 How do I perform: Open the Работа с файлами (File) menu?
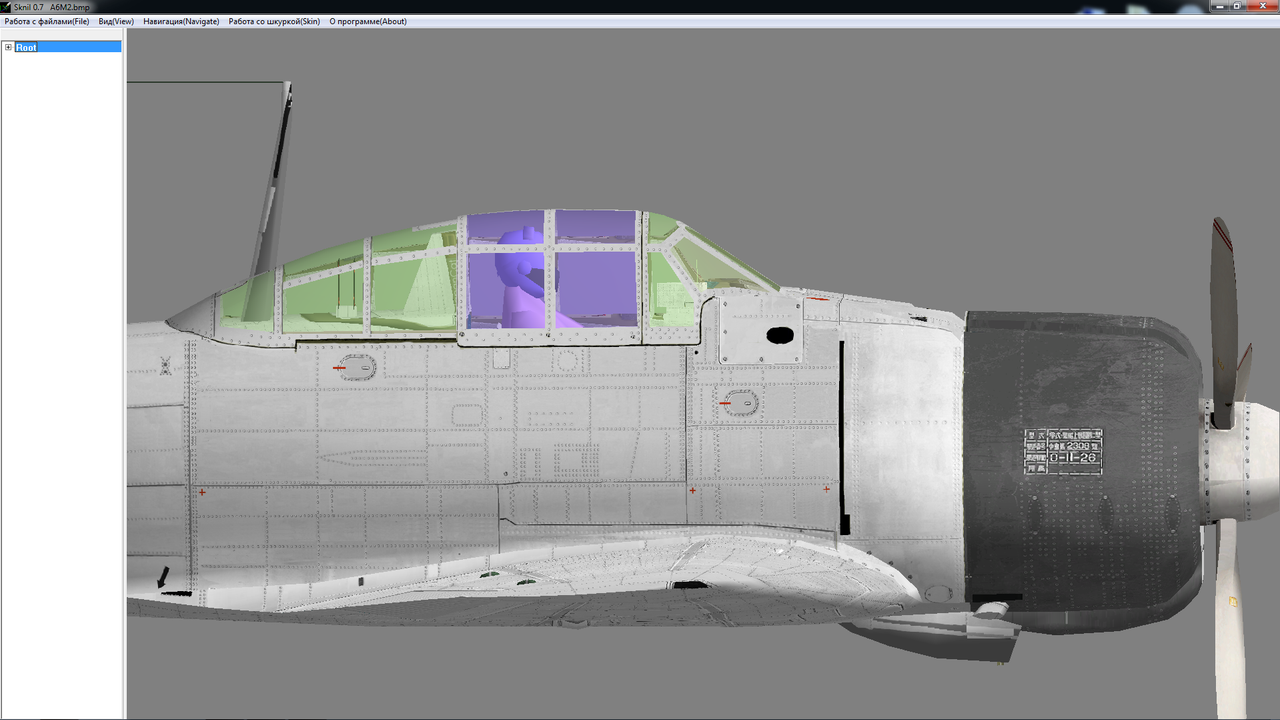click(46, 21)
